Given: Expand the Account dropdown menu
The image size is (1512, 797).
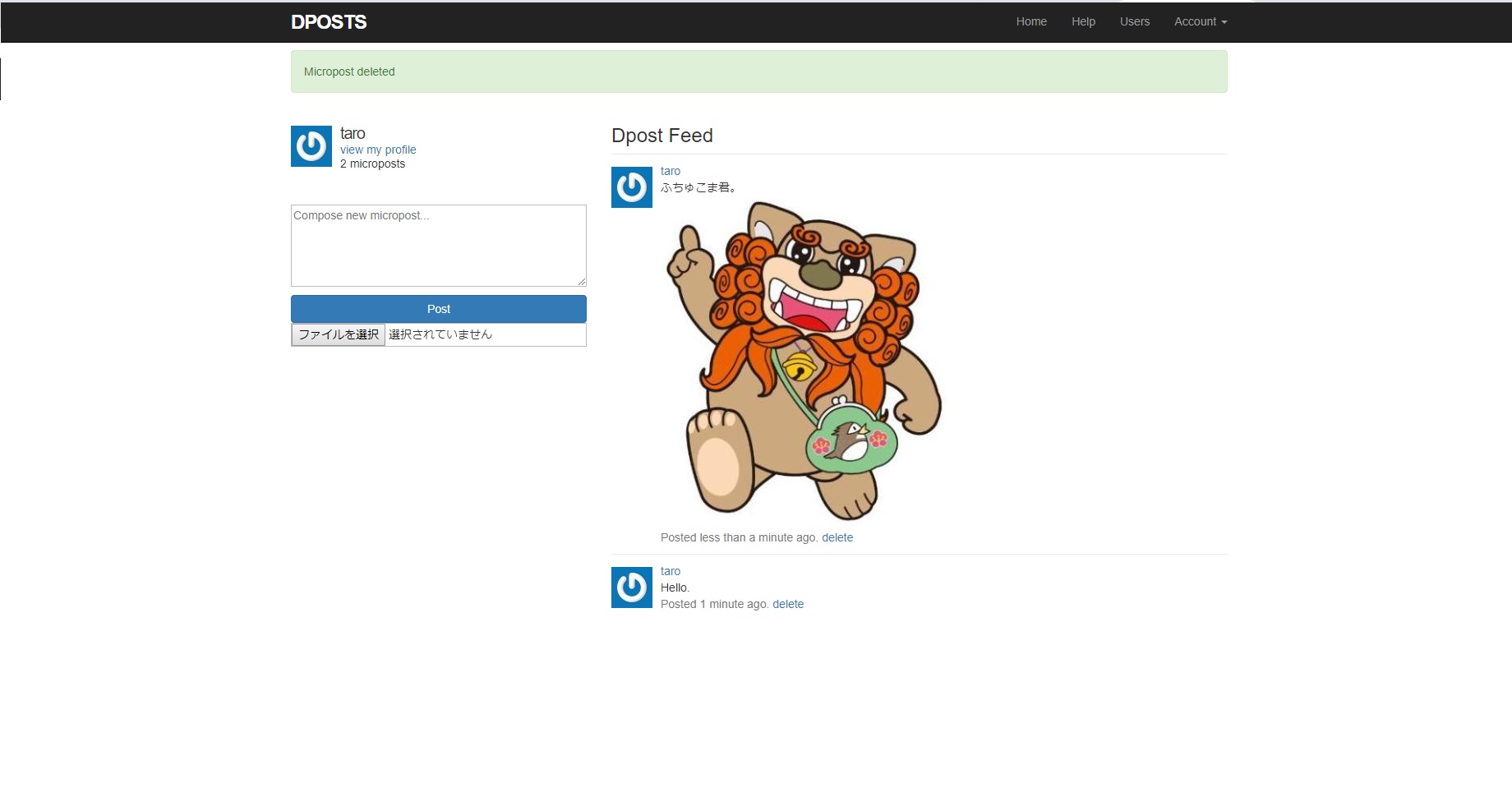Looking at the screenshot, I should [1200, 22].
